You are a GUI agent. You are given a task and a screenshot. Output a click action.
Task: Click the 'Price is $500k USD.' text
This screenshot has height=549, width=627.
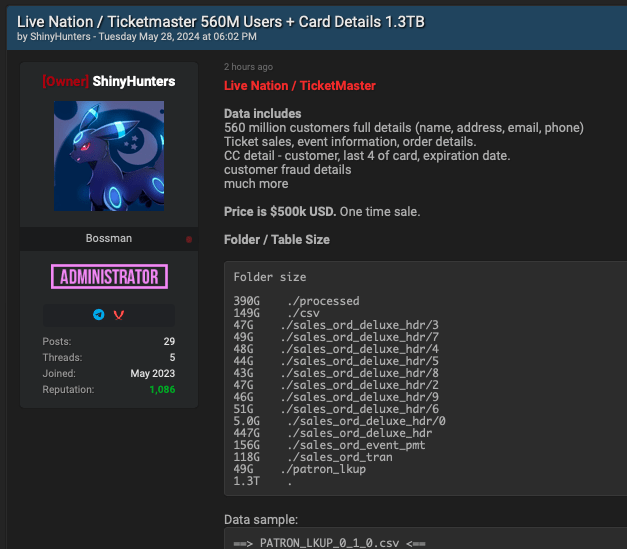[280, 212]
